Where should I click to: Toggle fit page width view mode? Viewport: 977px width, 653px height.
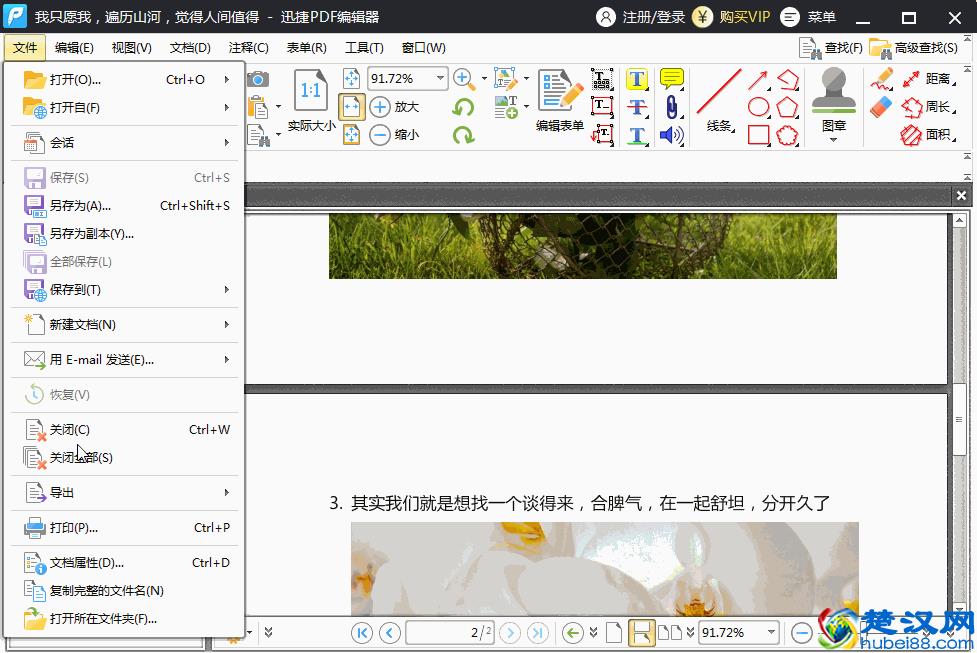[x=353, y=107]
